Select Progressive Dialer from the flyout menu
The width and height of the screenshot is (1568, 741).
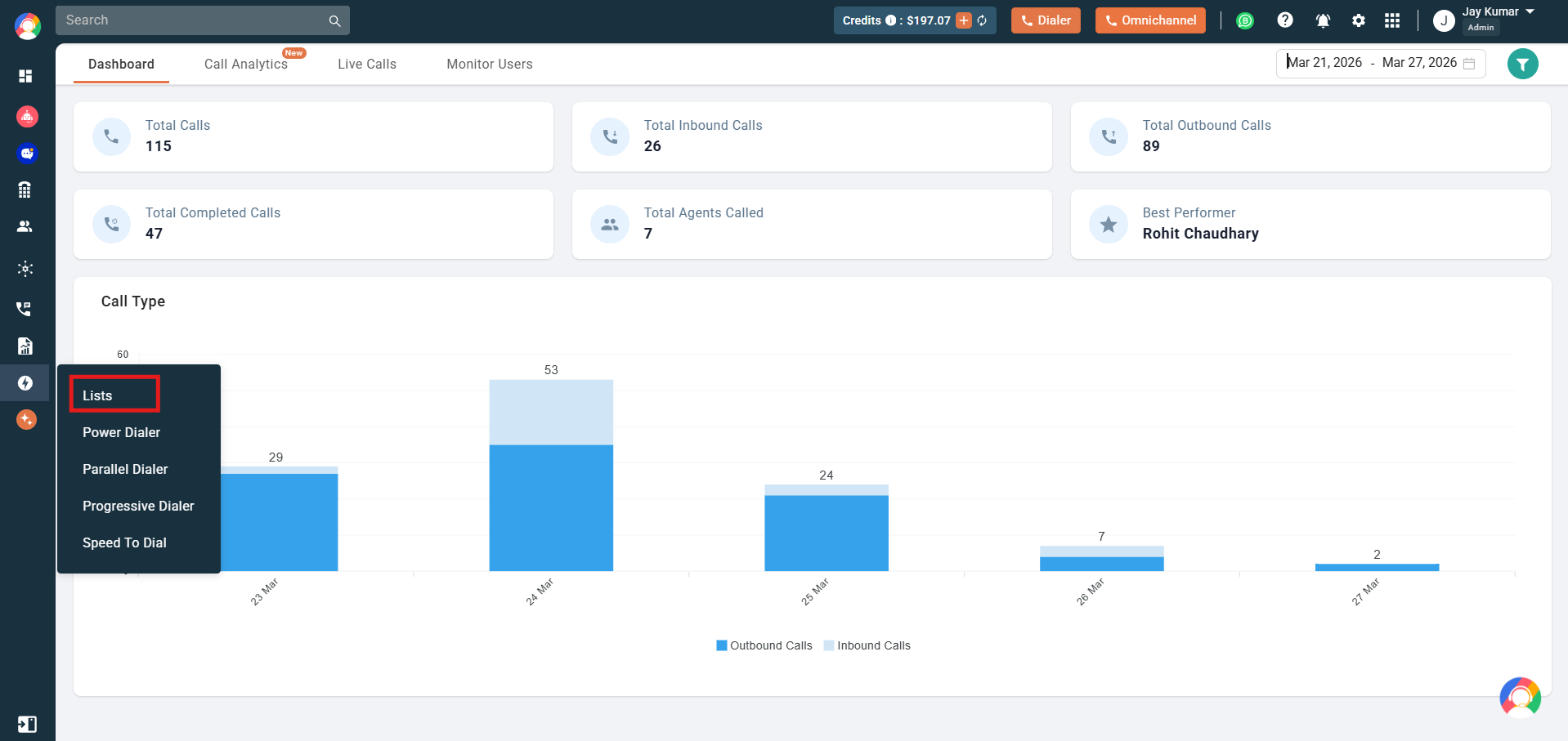tap(139, 506)
